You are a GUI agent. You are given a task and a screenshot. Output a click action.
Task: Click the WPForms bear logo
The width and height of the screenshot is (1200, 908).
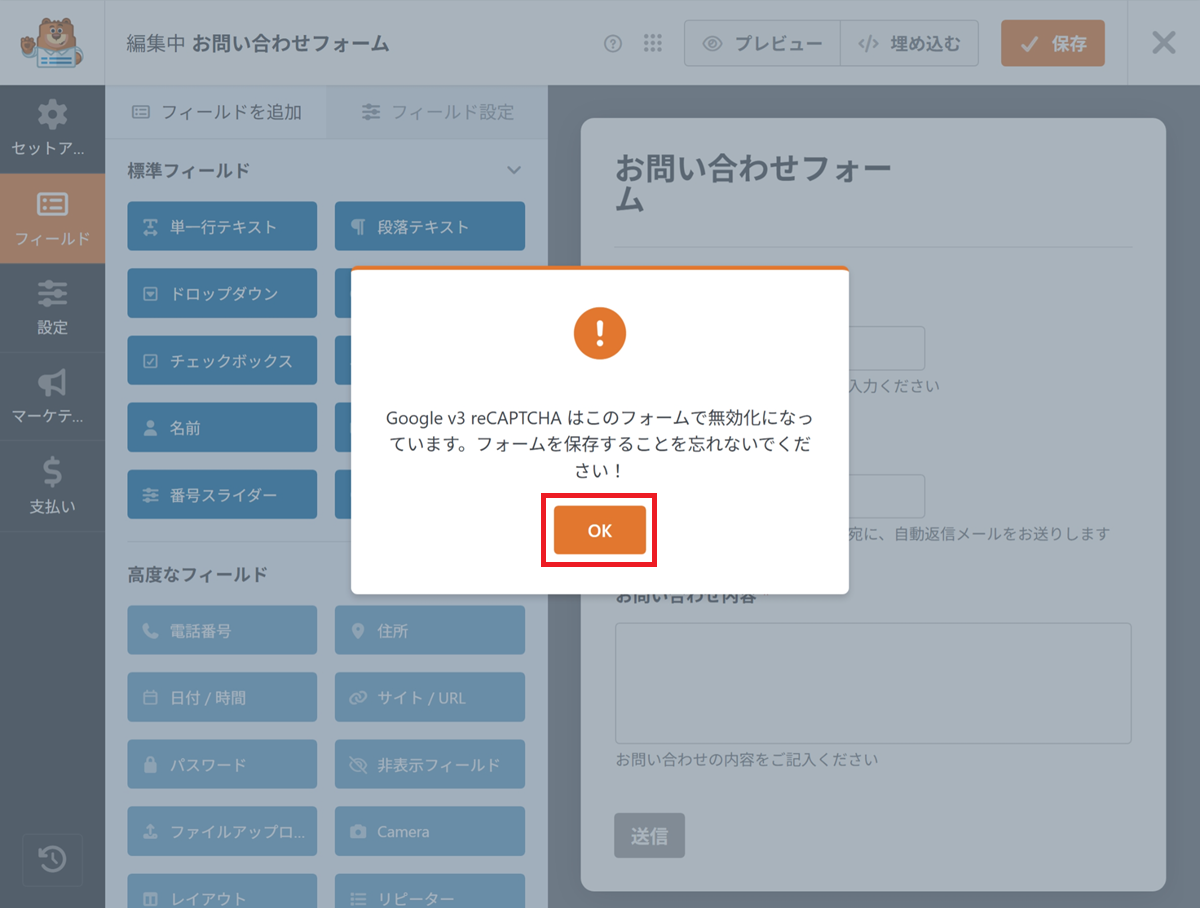(x=52, y=43)
